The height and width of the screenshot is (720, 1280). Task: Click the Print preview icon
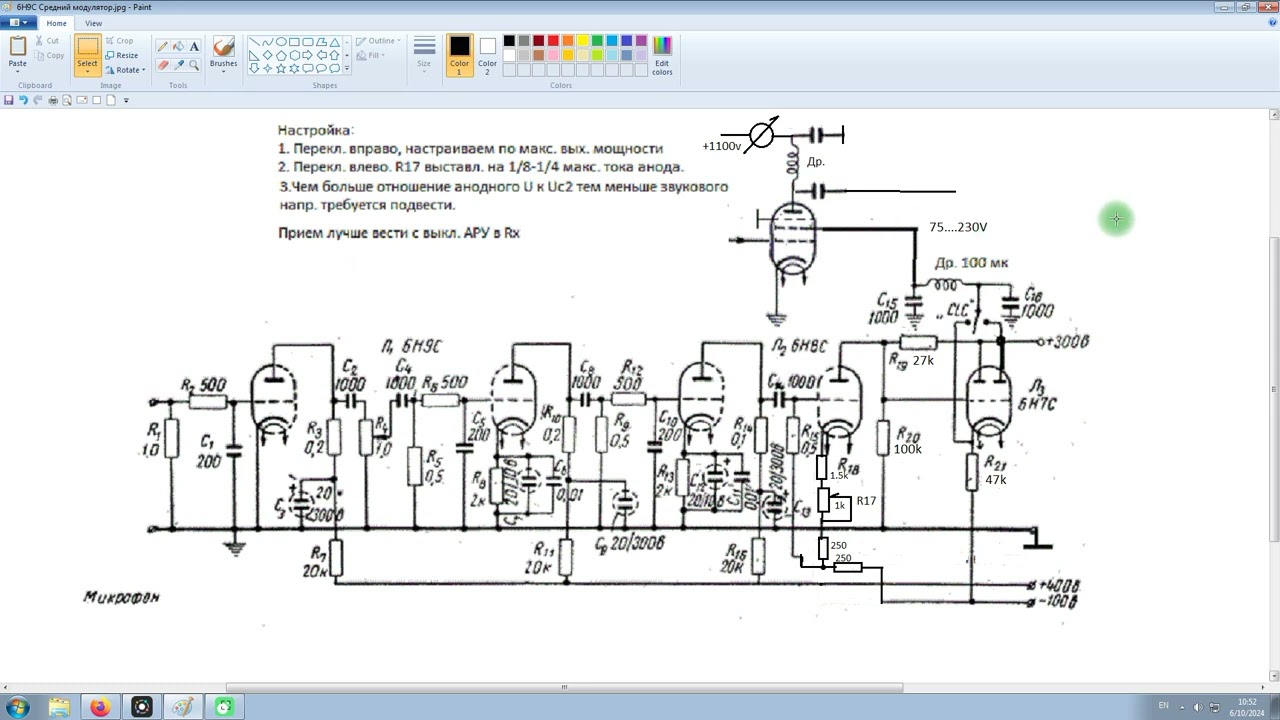coord(67,100)
